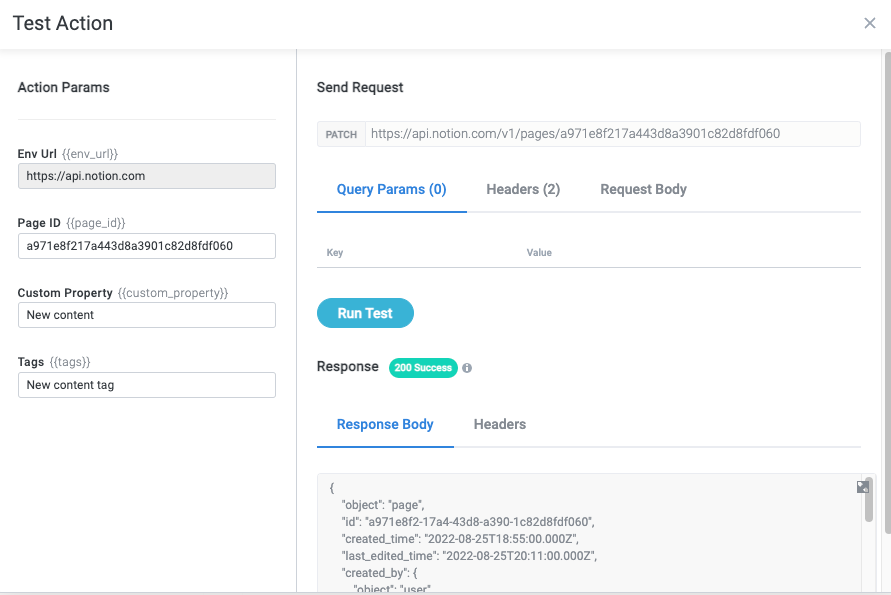891x595 pixels.
Task: Focus the Page ID input field
Action: [x=147, y=246]
